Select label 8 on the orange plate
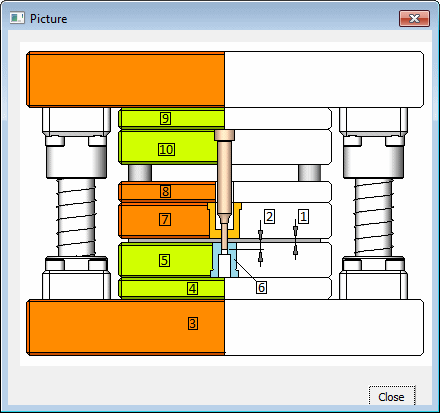The height and width of the screenshot is (413, 440). click(165, 191)
